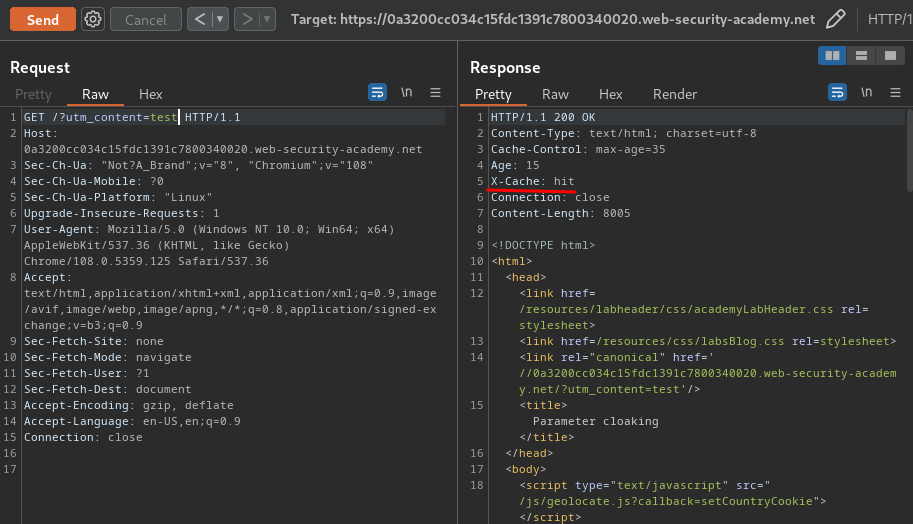
Task: Open the Response Pretty tab
Action: 493,94
